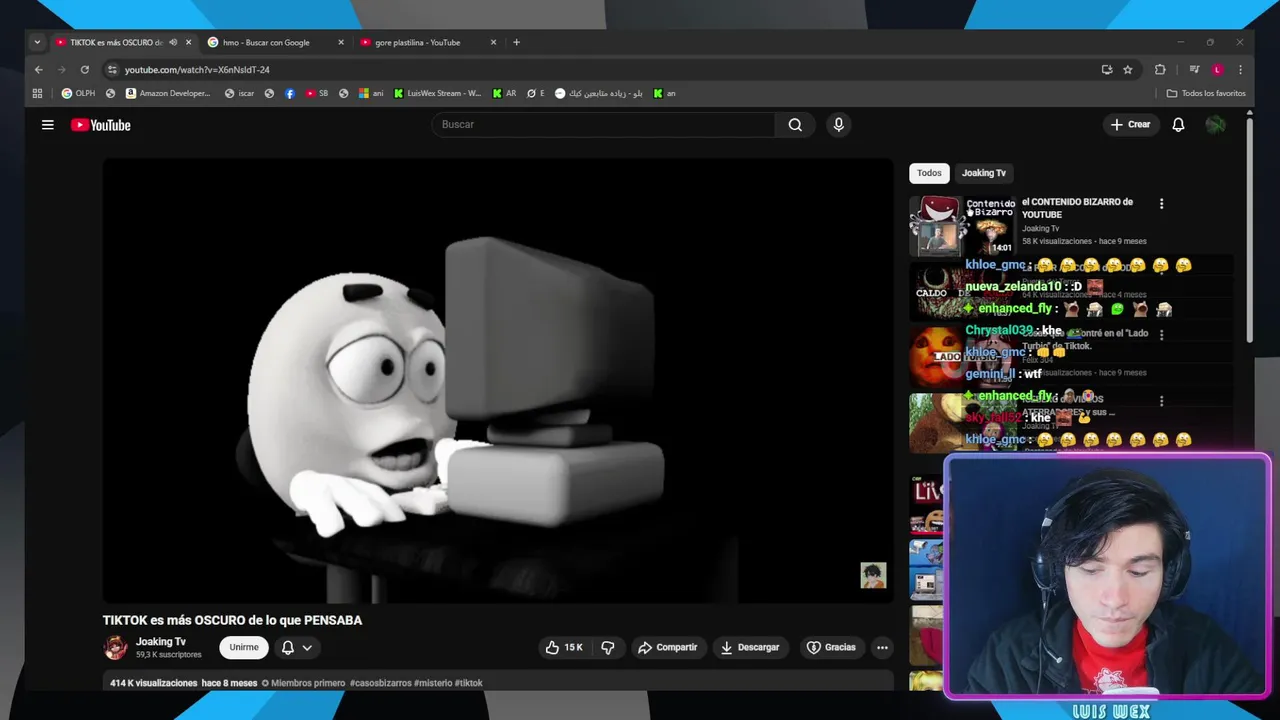Screen dimensions: 1280x720
Task: Click the Crear create button
Action: [1131, 125]
